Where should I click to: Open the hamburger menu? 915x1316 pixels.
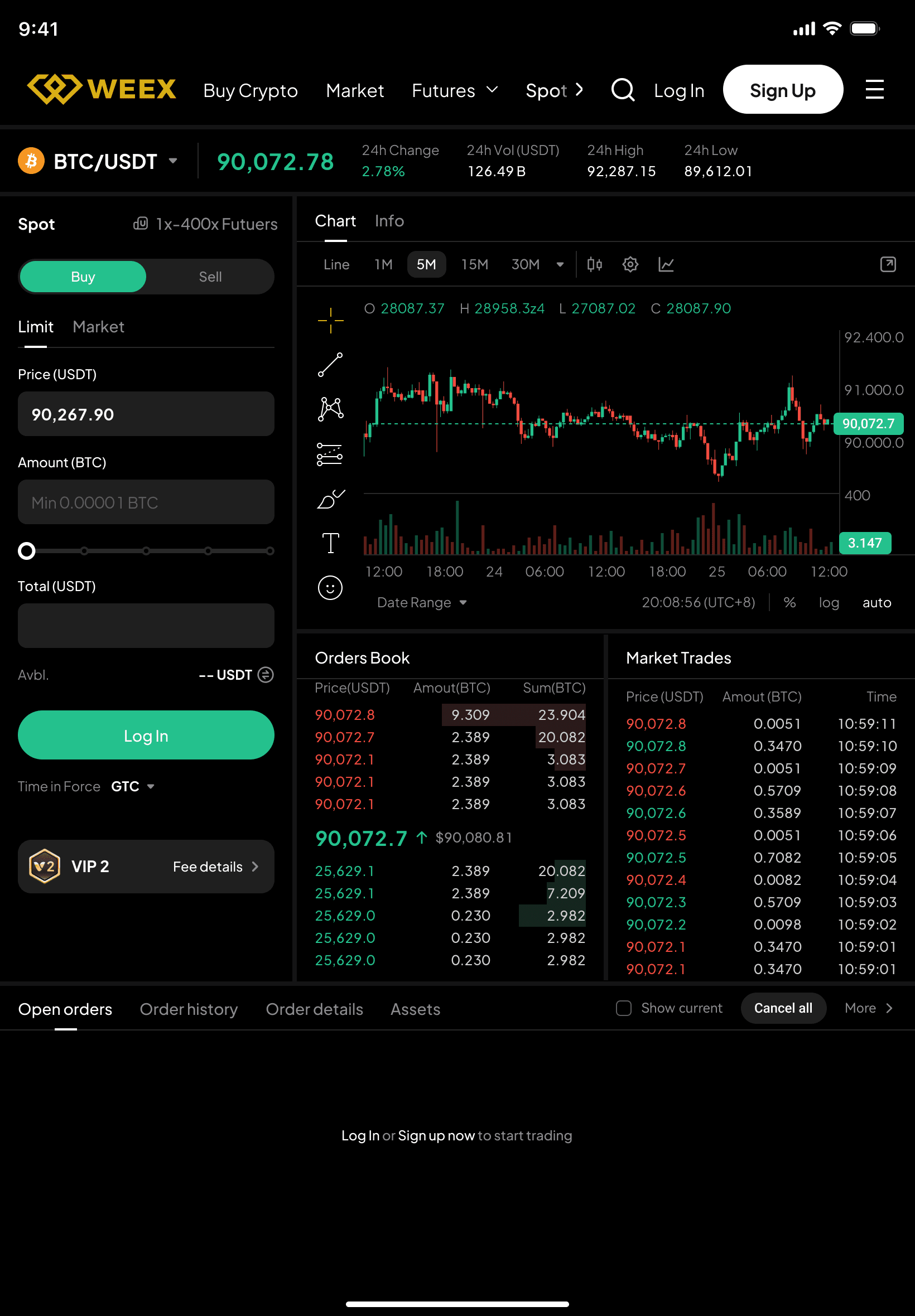click(874, 90)
